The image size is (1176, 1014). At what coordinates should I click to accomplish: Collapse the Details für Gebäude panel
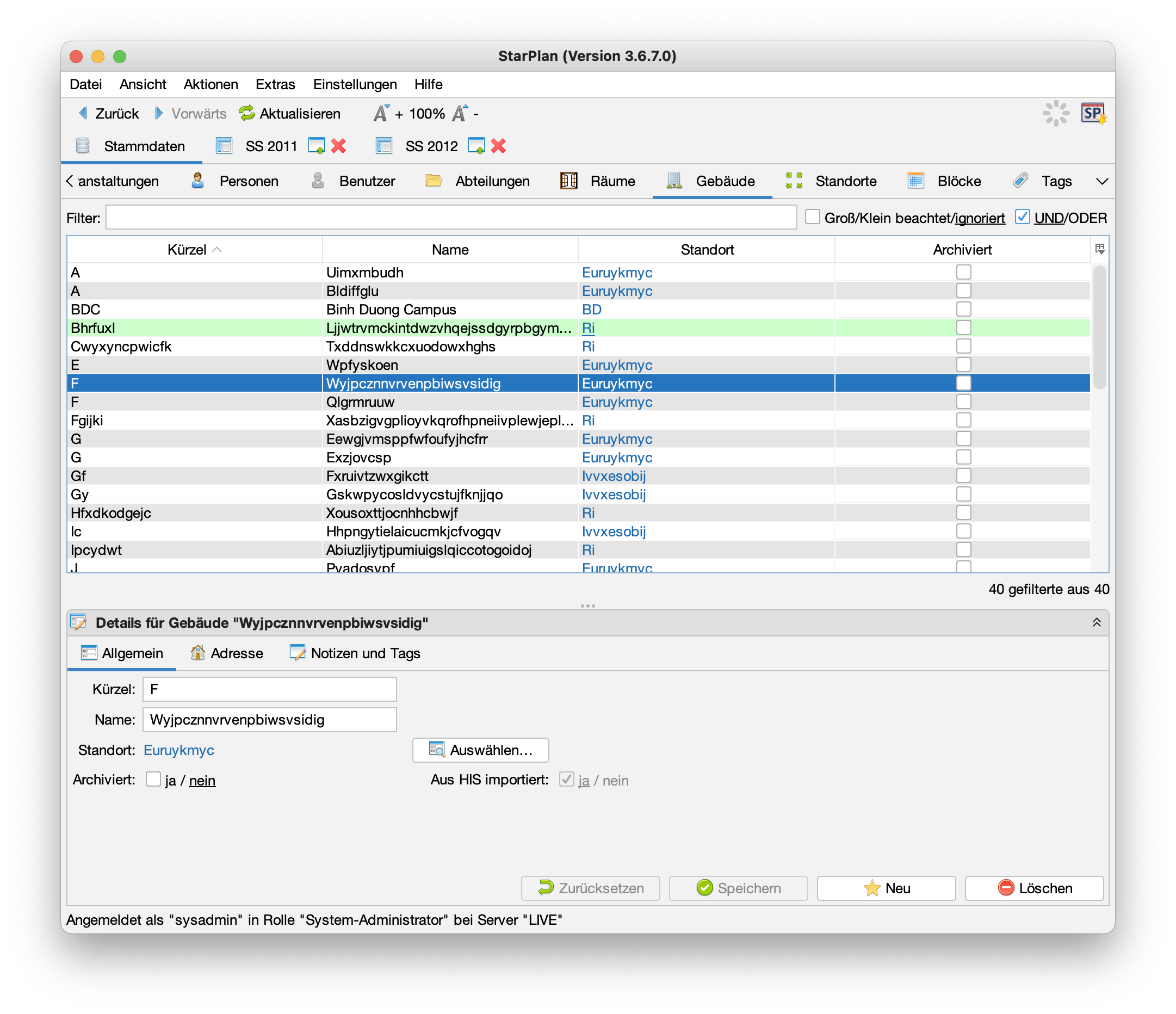[1097, 623]
